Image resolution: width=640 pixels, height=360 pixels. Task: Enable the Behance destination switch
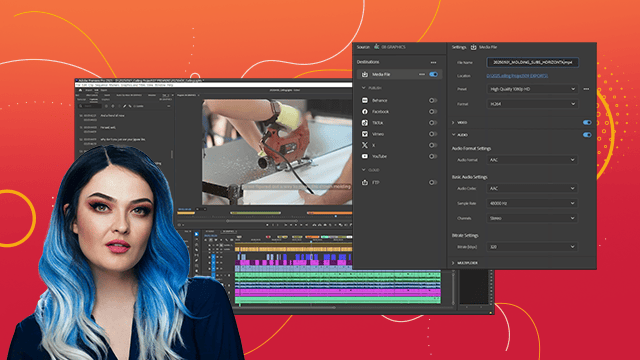coord(433,100)
